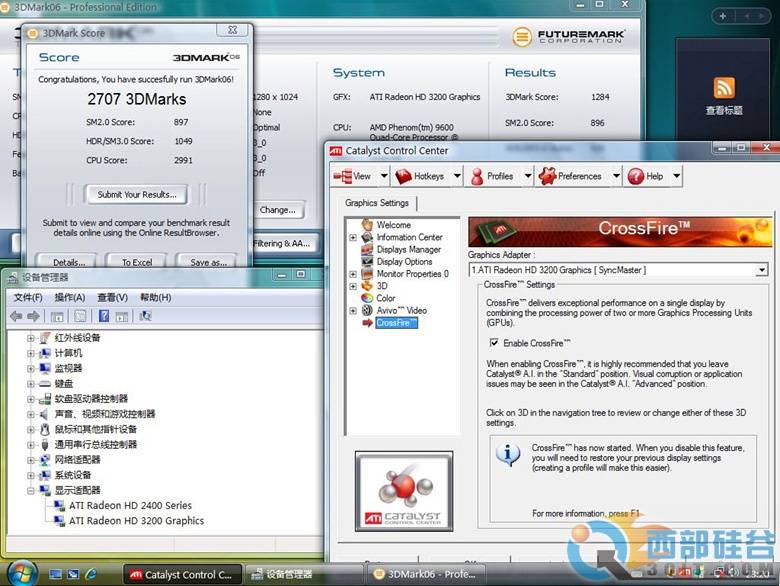This screenshot has height=586, width=780.
Task: Select ATI Radeon HD 2400 Series device
Action: click(x=130, y=505)
